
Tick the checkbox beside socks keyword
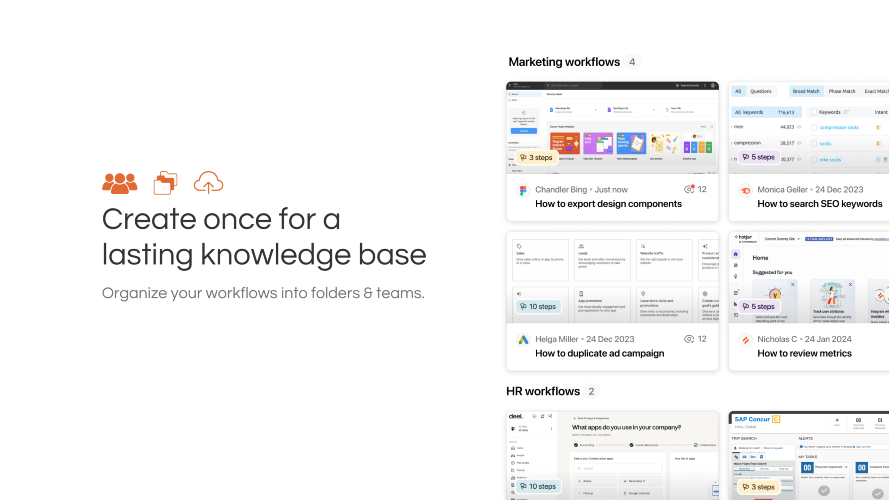[x=814, y=143]
